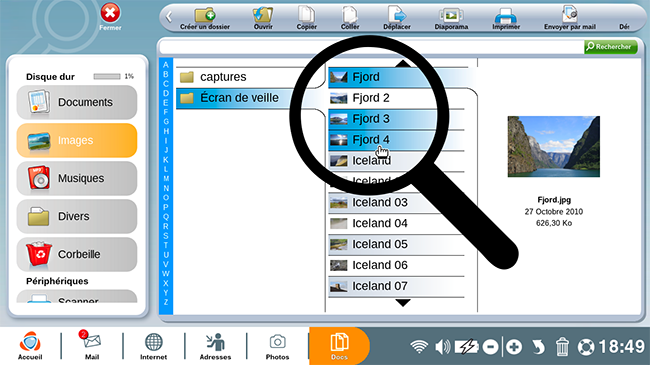
Task: Click the search text field
Action: click(x=371, y=47)
